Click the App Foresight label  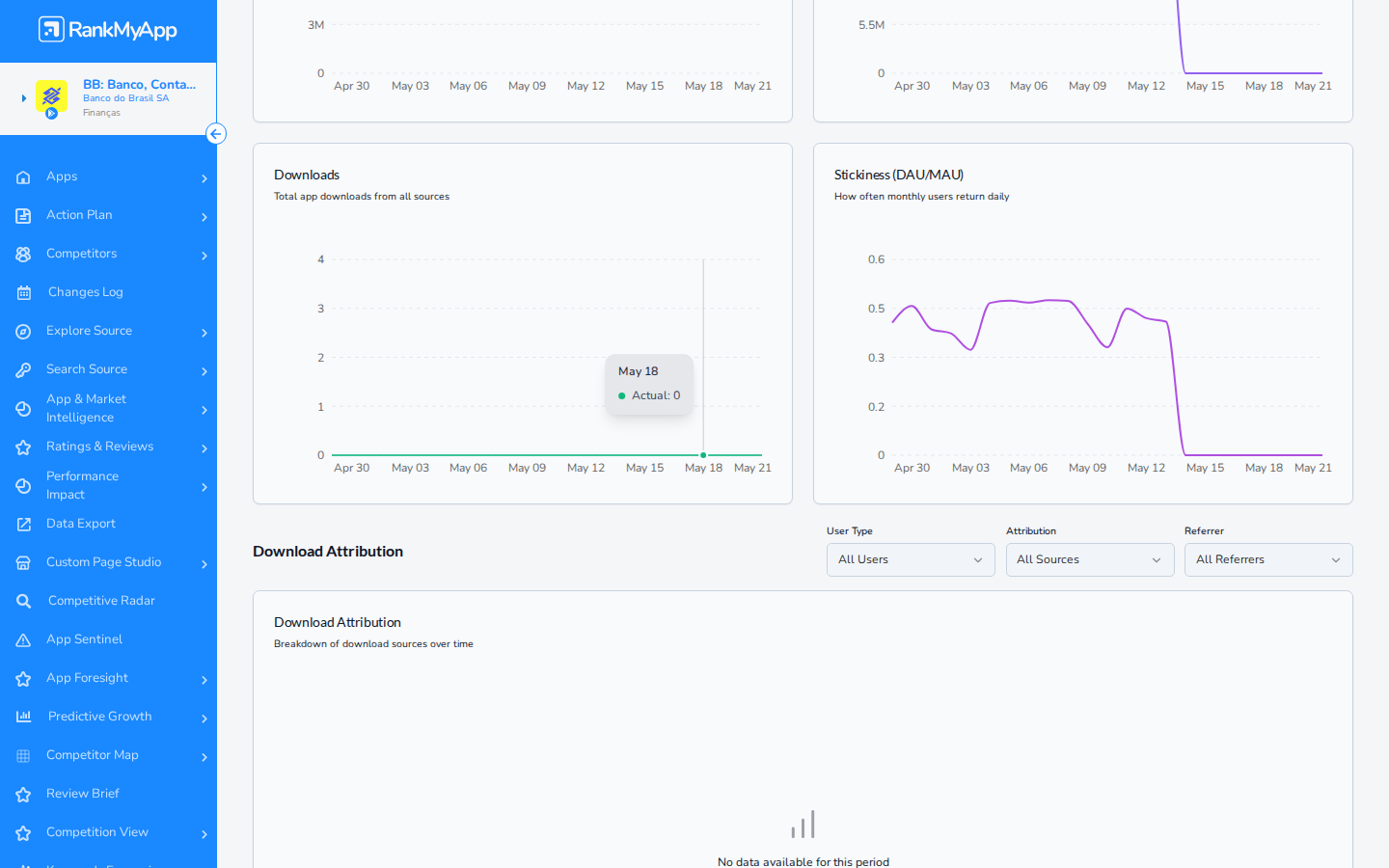click(x=87, y=678)
